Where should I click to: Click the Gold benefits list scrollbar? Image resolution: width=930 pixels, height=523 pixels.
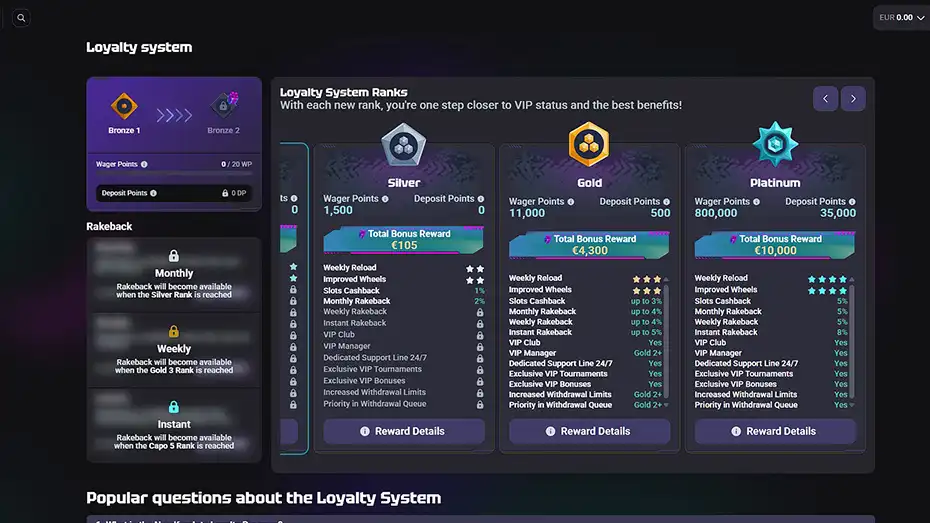click(x=666, y=342)
